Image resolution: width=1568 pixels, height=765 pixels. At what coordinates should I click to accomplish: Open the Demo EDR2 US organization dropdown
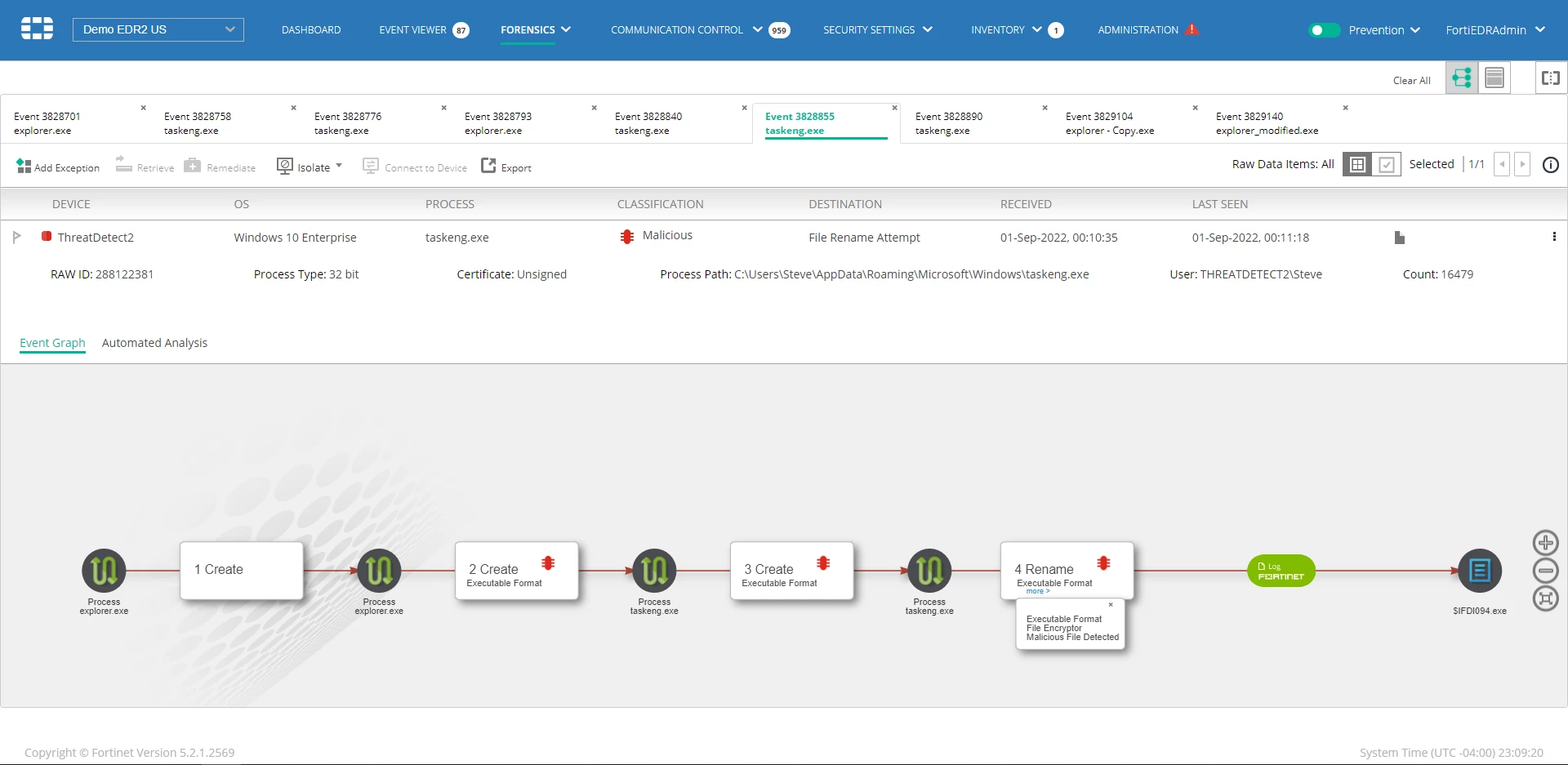158,29
